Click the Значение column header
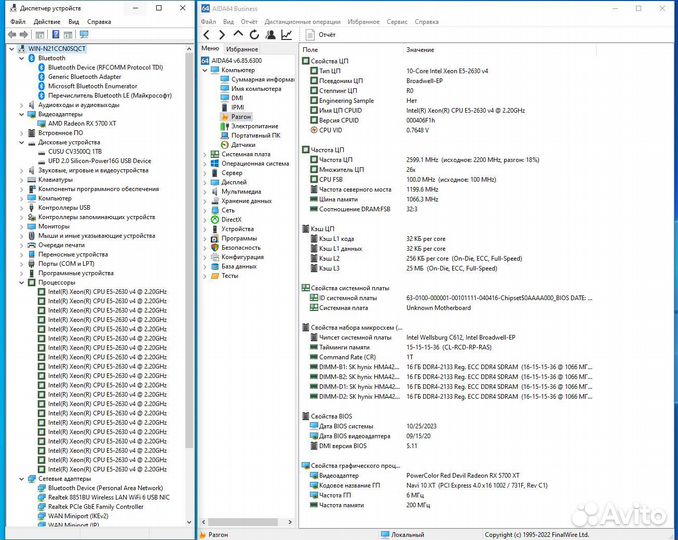 420,49
